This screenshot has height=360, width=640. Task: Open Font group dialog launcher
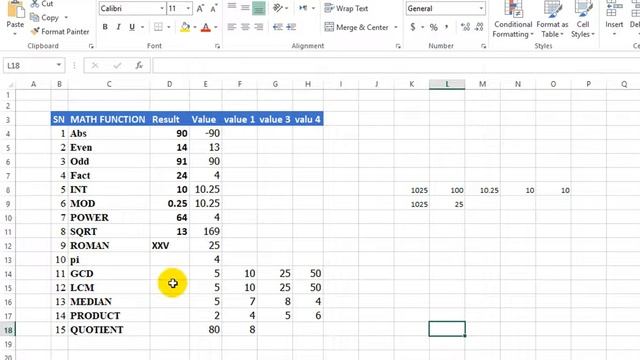pyautogui.click(x=218, y=46)
